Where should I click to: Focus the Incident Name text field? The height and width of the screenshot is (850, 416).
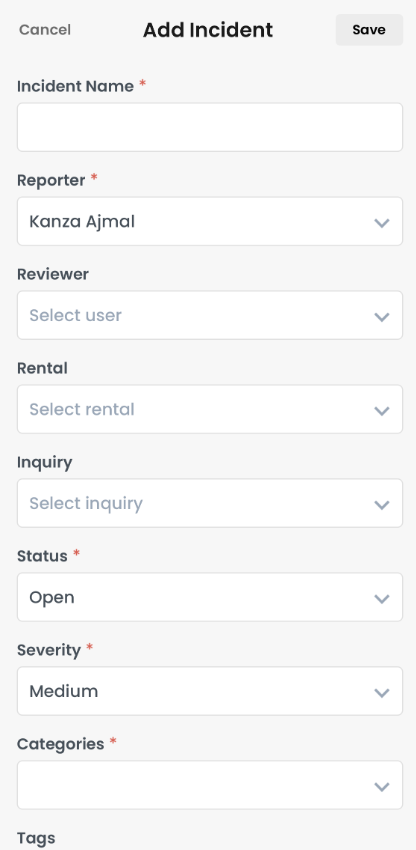tap(210, 127)
